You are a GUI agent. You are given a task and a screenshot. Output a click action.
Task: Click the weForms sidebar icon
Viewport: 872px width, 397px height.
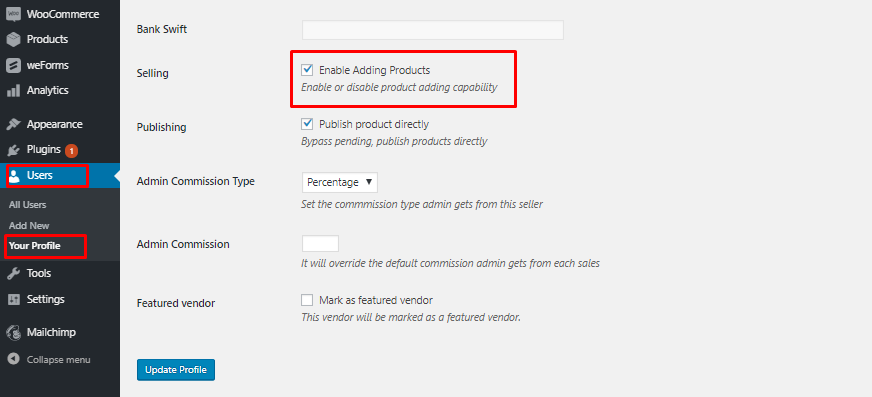coord(13,65)
